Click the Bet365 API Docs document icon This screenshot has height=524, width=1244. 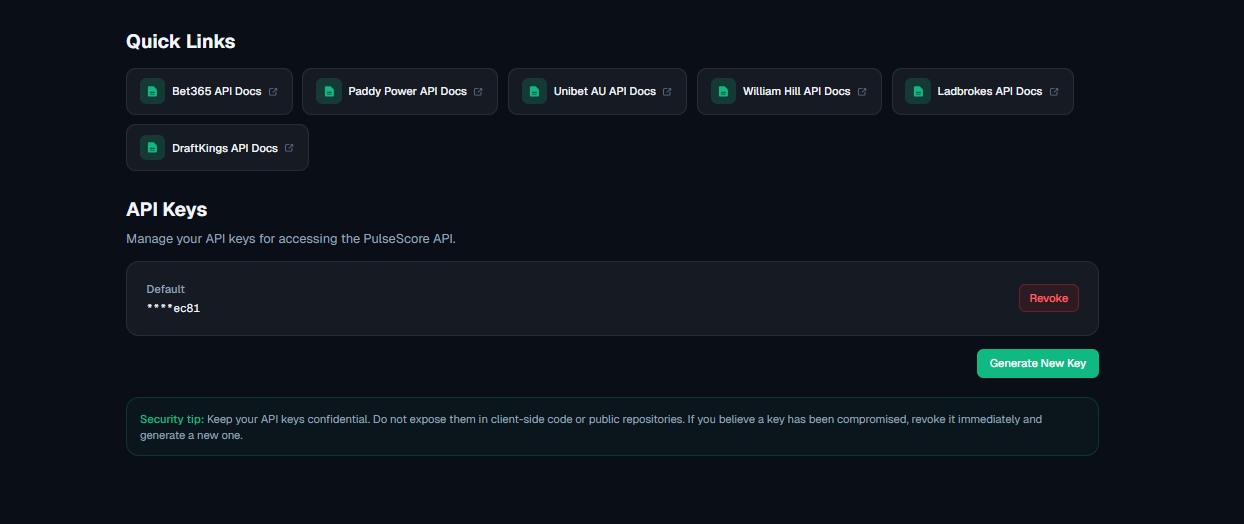[x=153, y=91]
